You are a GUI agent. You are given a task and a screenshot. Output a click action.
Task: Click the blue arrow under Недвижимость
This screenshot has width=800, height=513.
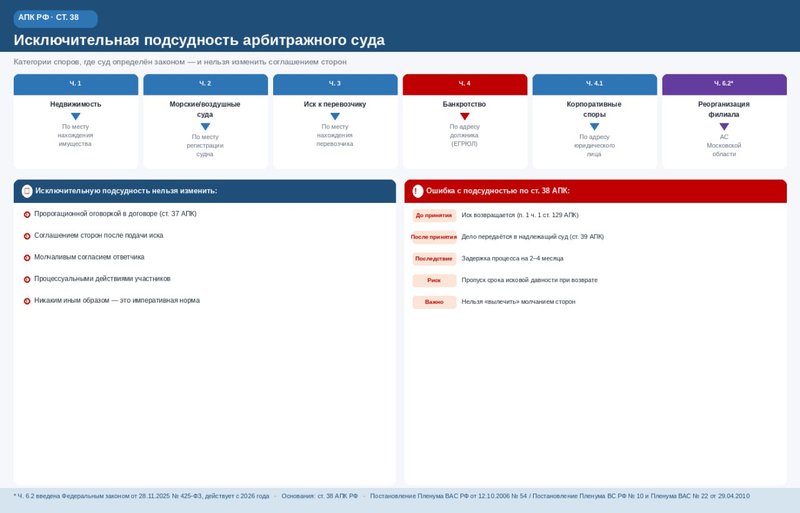76,116
